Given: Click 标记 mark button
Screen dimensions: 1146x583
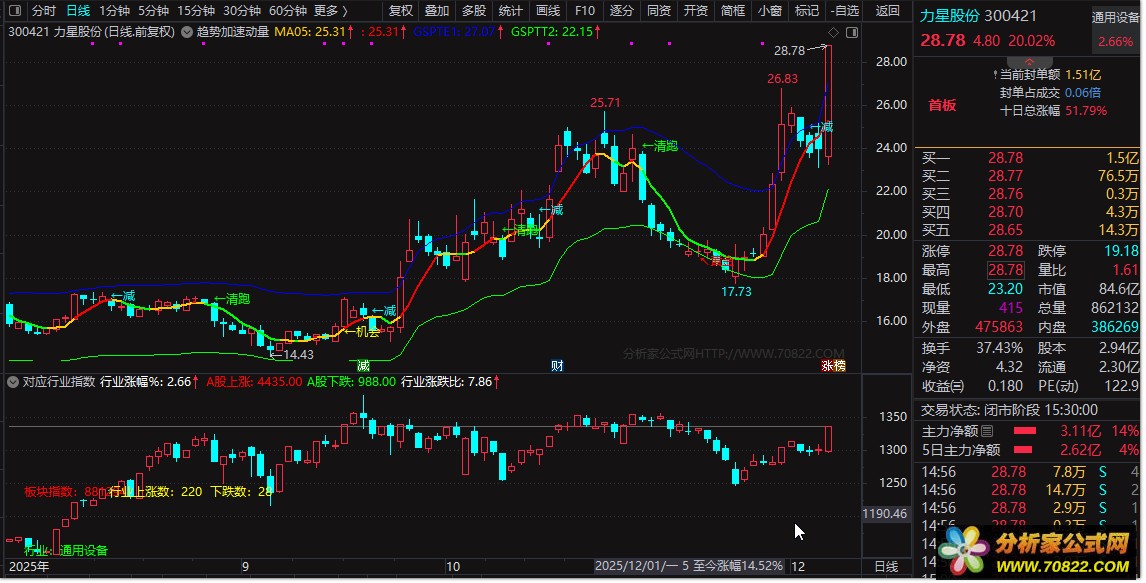Looking at the screenshot, I should pyautogui.click(x=807, y=10).
